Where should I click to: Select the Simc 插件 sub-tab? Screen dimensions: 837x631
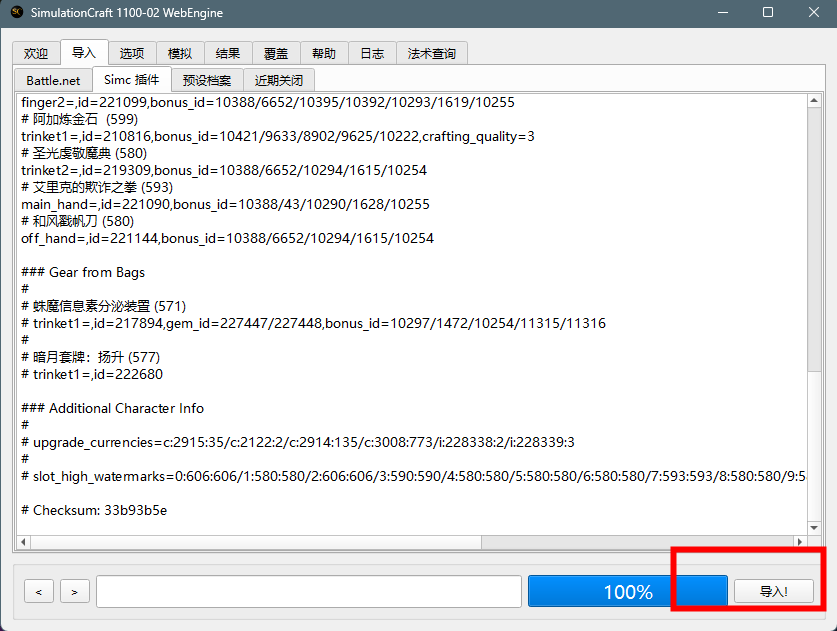(x=132, y=80)
